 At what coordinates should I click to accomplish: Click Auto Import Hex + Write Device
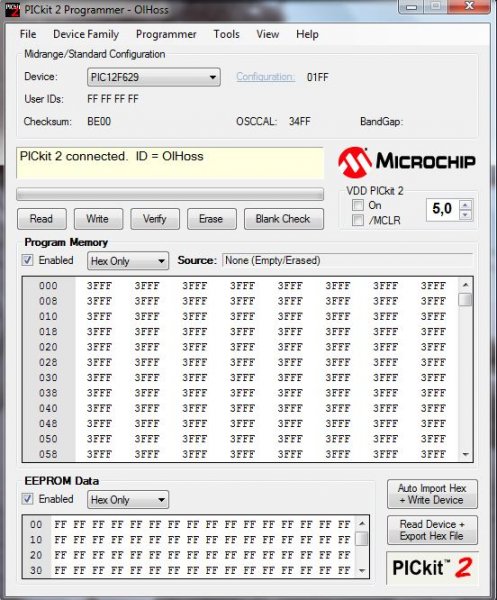(x=432, y=494)
